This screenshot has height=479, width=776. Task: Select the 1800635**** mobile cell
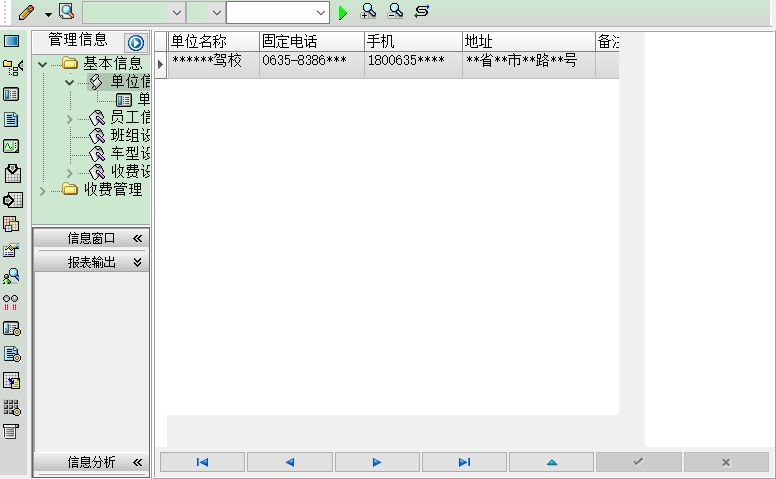point(413,64)
